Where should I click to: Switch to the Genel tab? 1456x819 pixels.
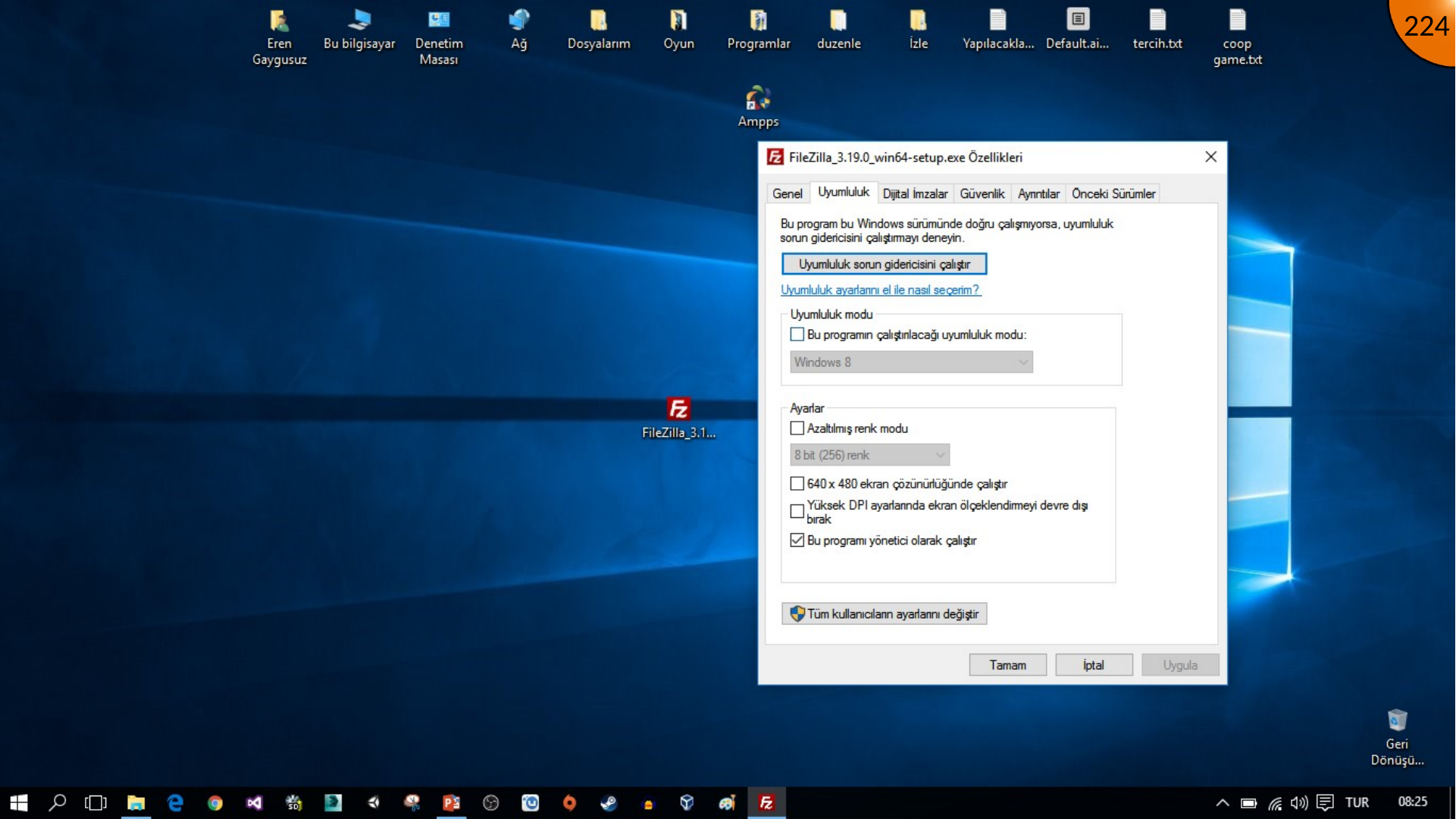787,194
